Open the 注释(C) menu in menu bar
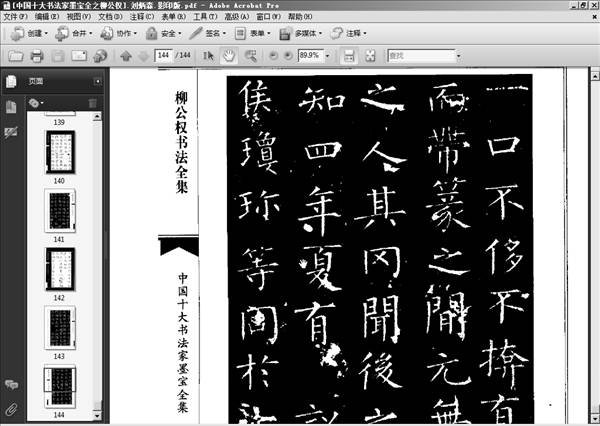The image size is (600, 426). coord(142,17)
